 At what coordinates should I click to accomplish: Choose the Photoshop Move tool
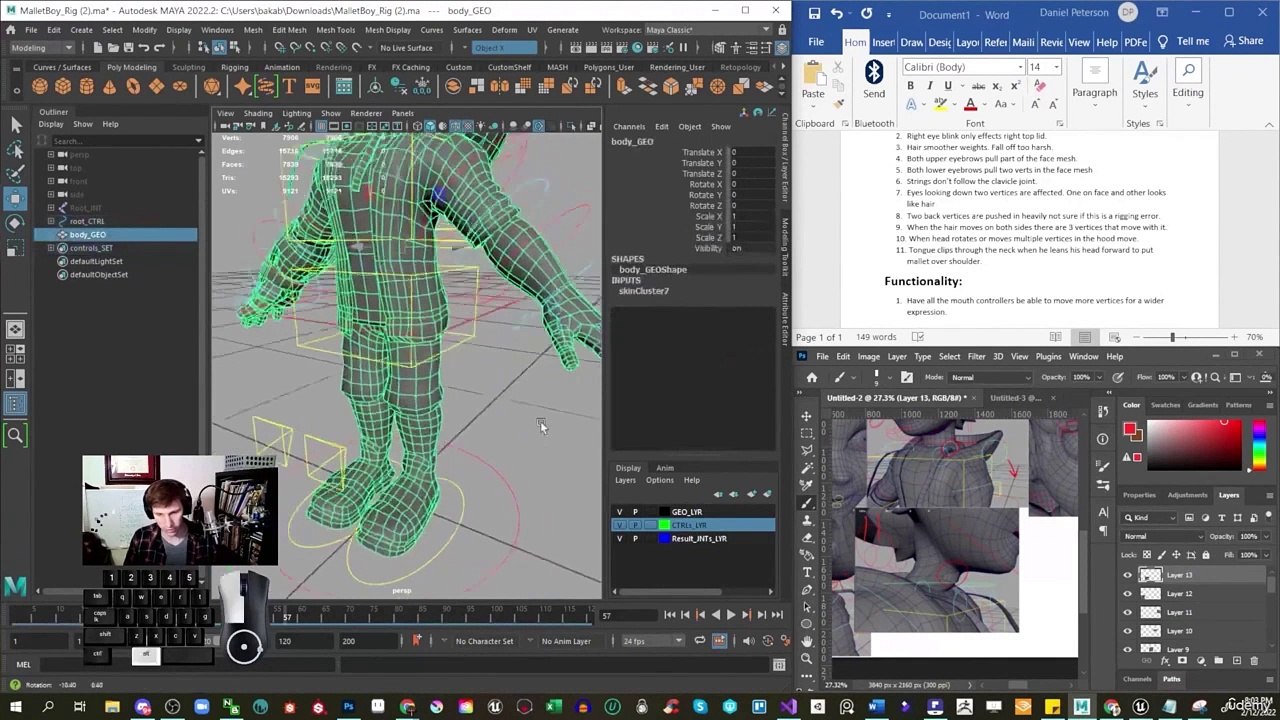(807, 415)
